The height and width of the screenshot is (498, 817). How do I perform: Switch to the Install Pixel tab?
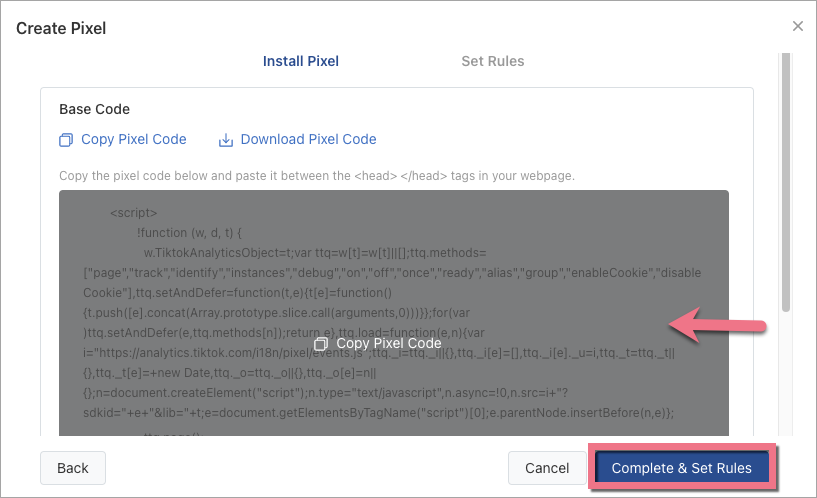click(x=300, y=61)
